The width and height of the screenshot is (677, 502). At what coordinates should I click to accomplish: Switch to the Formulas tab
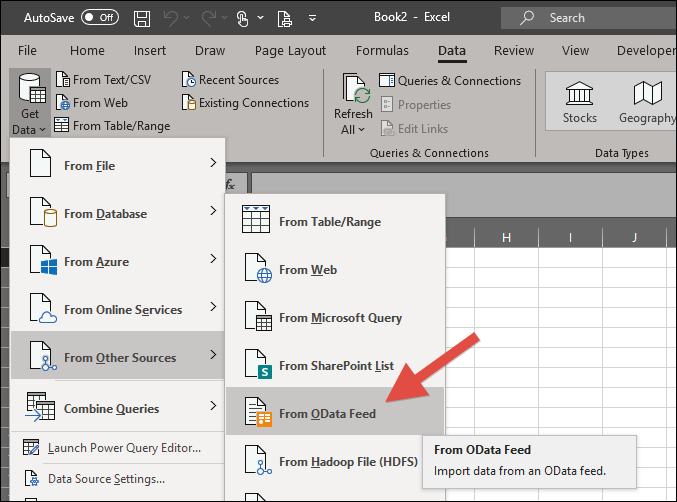pyautogui.click(x=383, y=51)
